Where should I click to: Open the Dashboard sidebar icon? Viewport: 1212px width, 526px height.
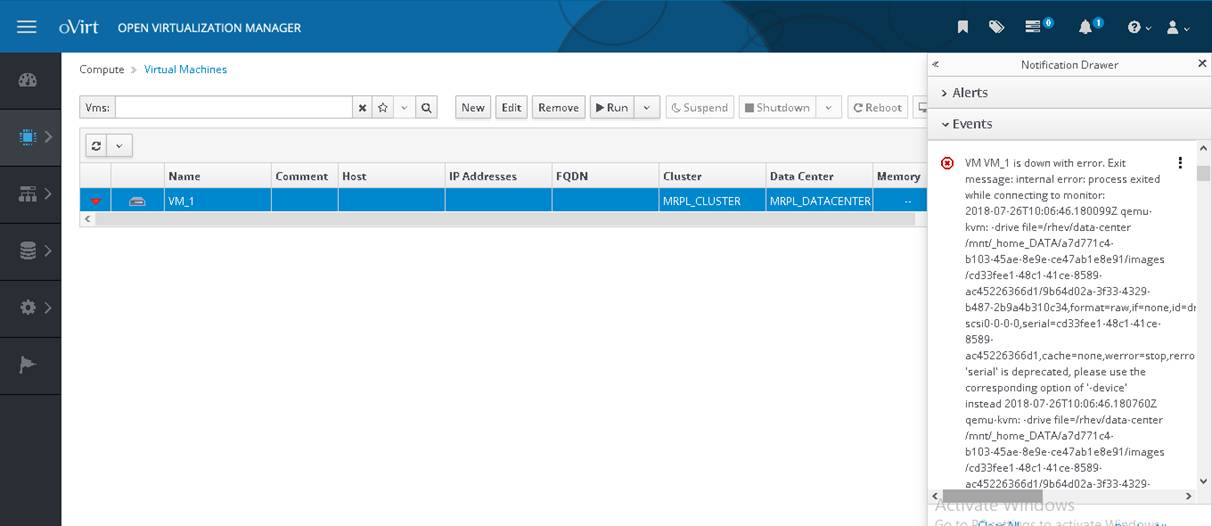(28, 80)
